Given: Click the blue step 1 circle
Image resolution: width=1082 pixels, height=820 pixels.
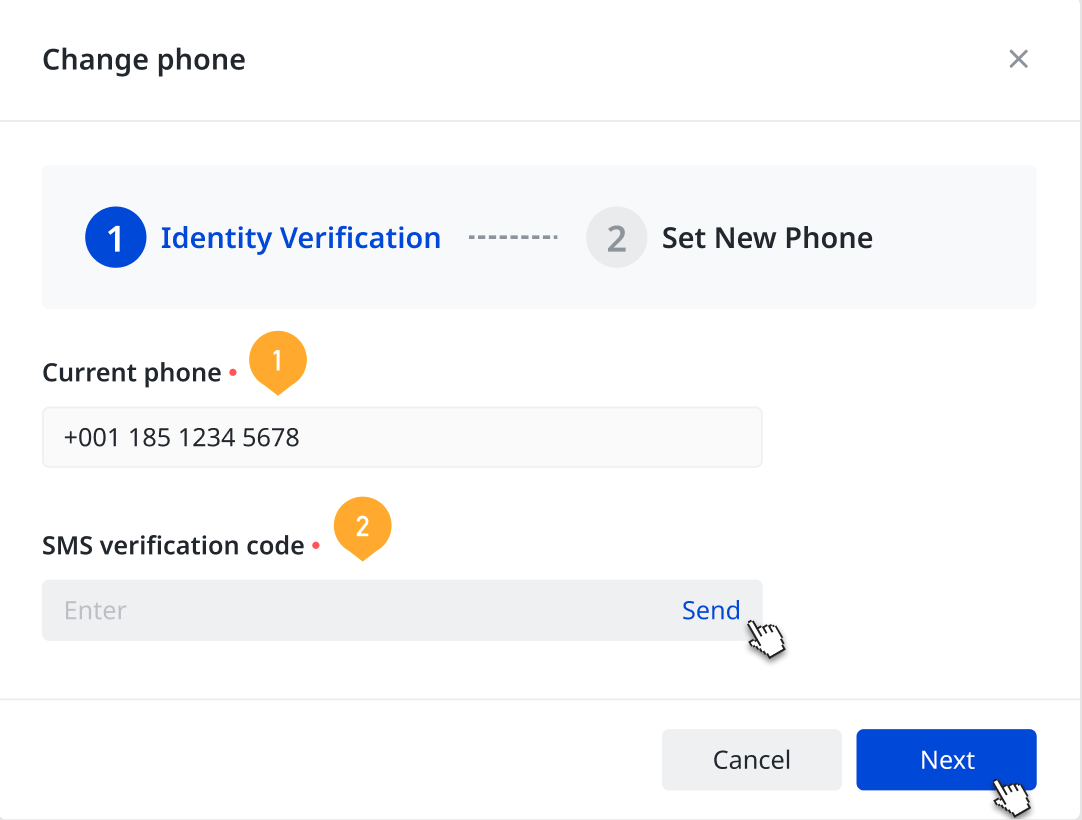Looking at the screenshot, I should (x=116, y=237).
